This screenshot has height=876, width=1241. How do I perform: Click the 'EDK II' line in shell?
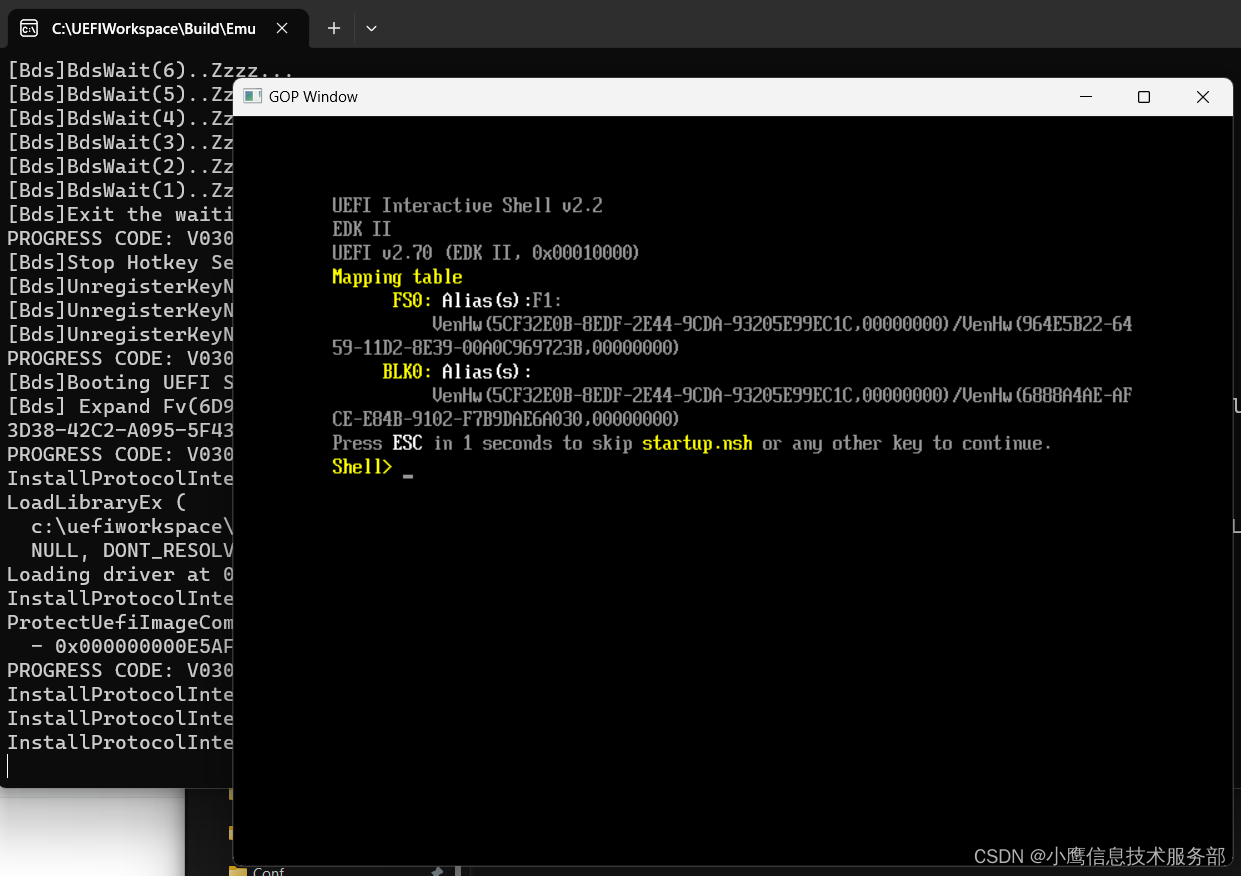tap(361, 229)
